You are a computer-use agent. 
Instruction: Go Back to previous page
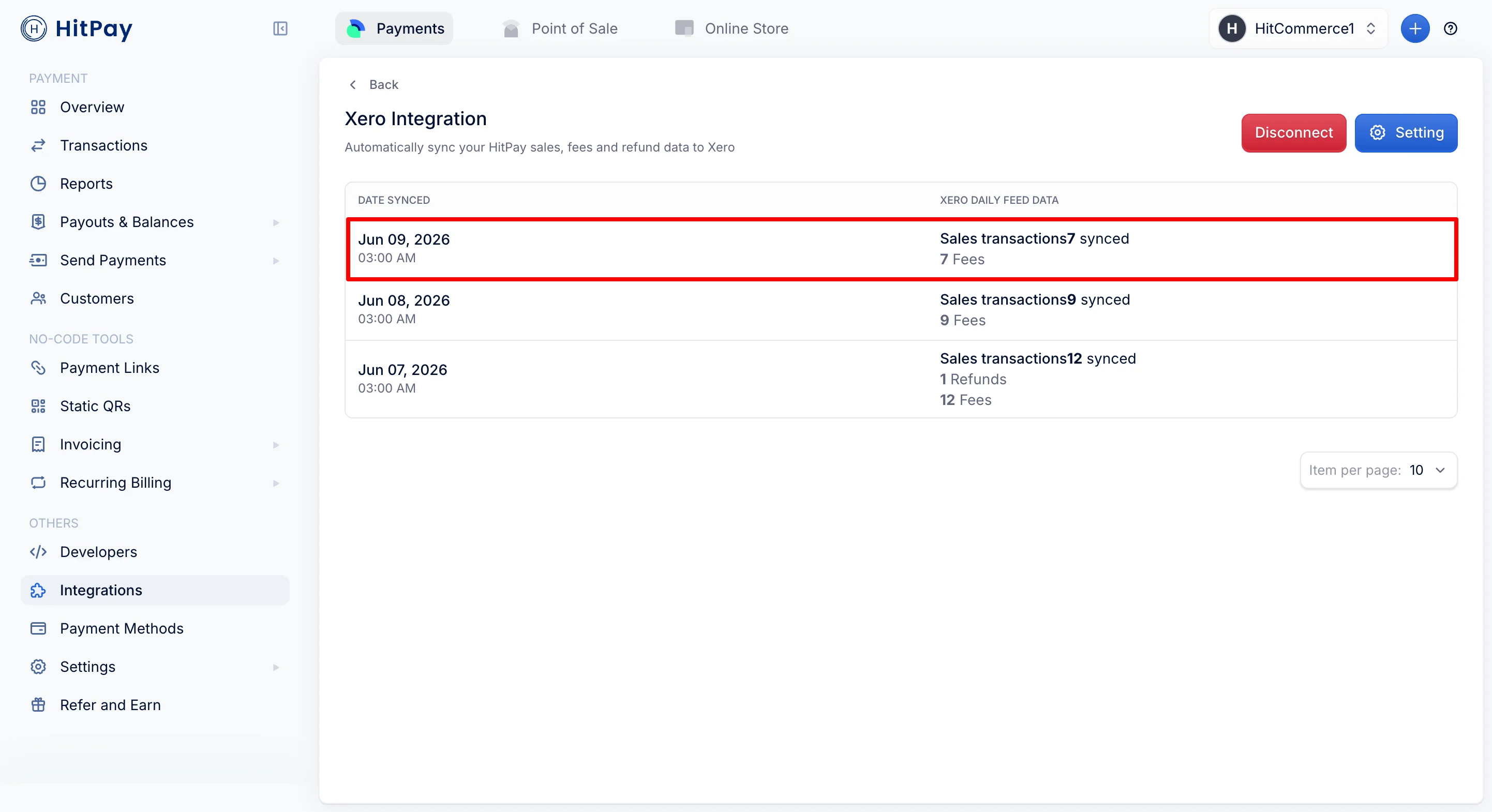374,84
